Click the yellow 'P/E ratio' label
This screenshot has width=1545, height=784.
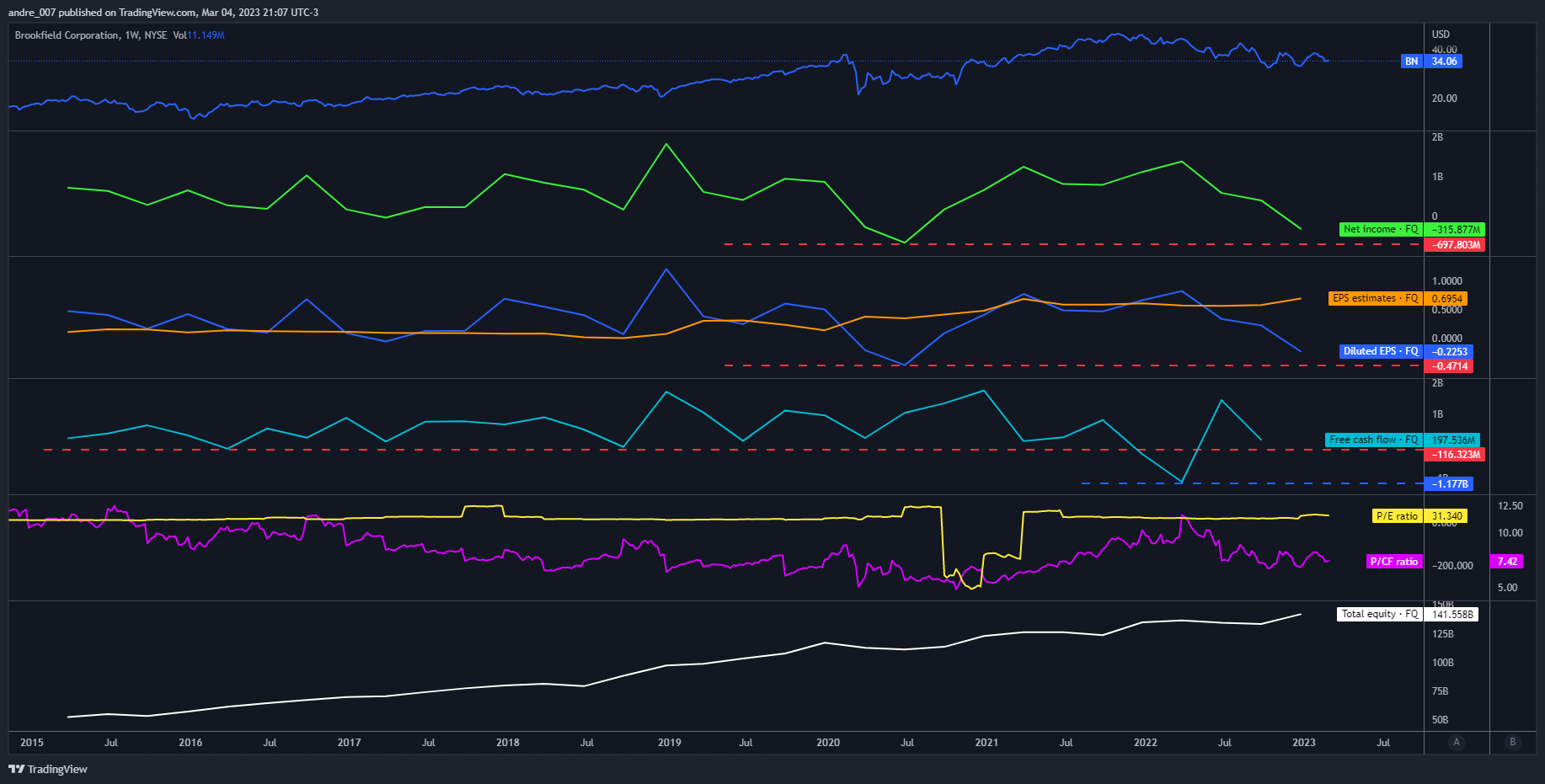click(1398, 516)
